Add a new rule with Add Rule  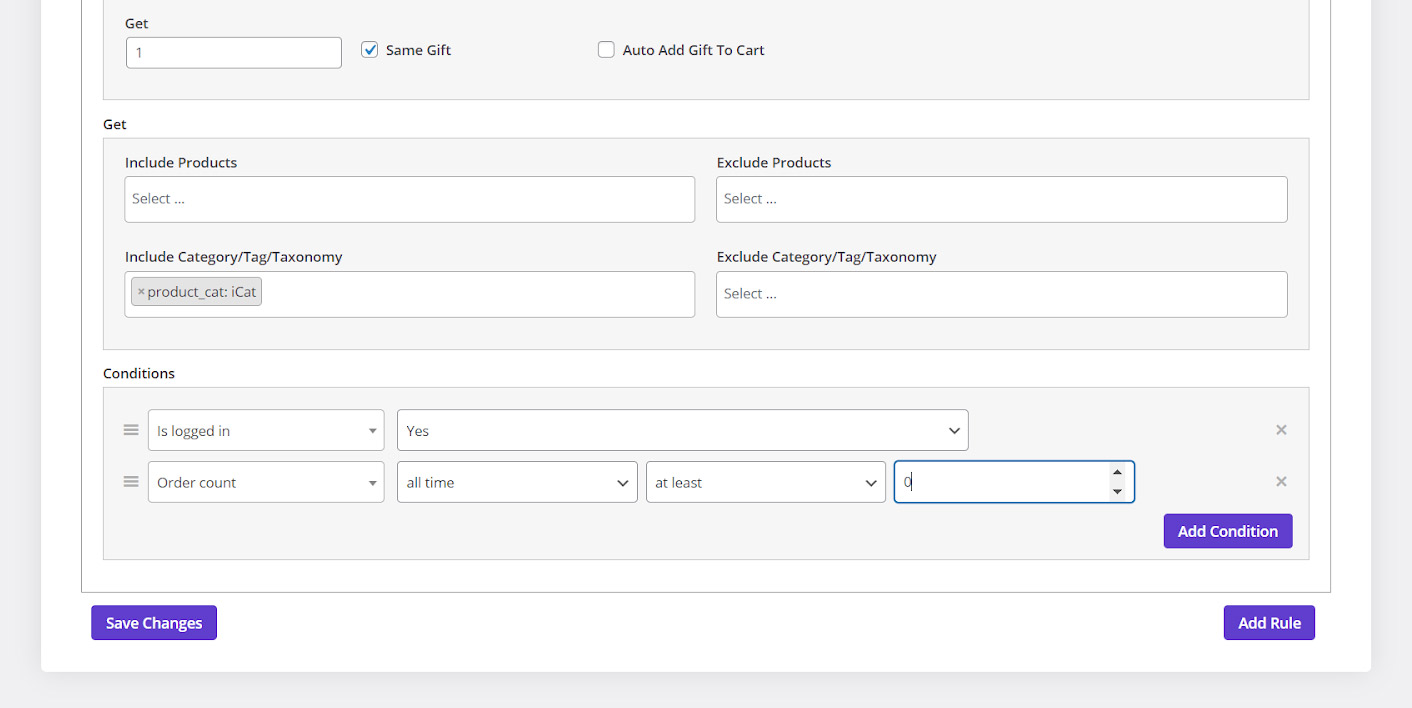[1269, 623]
